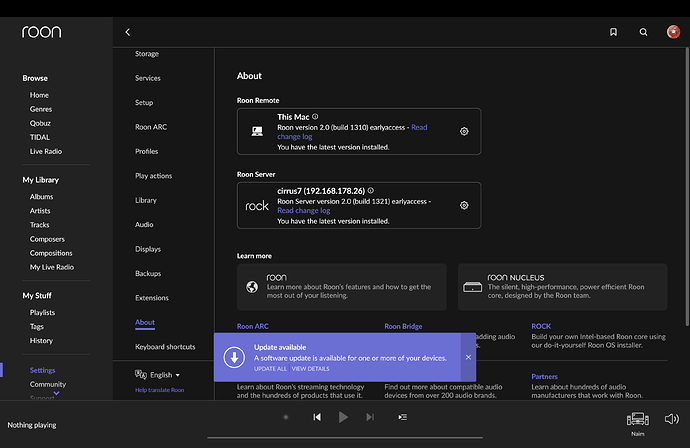
Task: Open the Naim zone selector icon
Action: pos(638,419)
